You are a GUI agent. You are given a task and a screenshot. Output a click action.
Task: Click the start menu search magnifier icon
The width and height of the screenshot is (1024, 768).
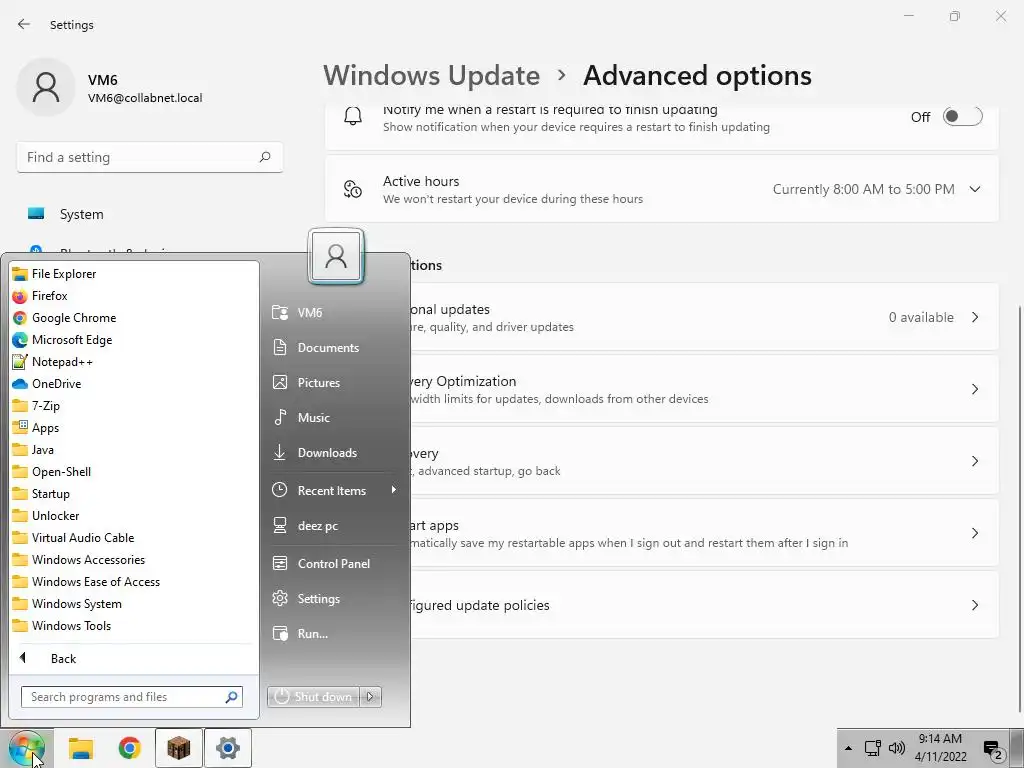[x=232, y=697]
